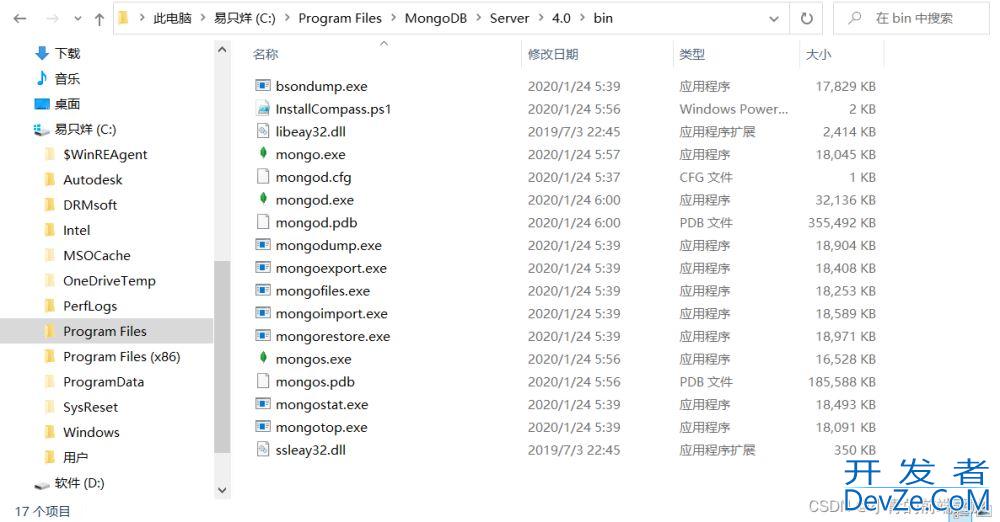Expand the chevron after Program Files breadcrumb
The width and height of the screenshot is (1000, 522).
click(393, 18)
